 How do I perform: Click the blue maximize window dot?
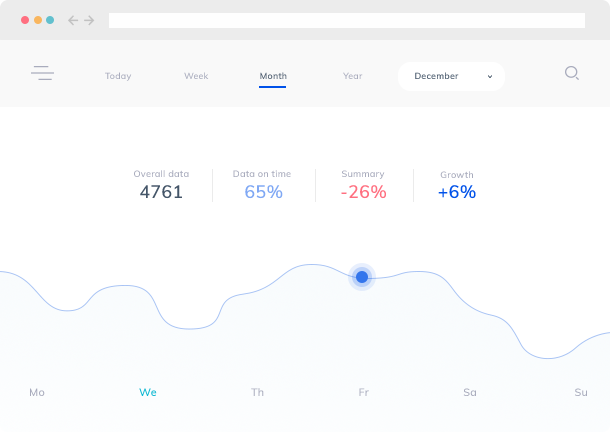tap(49, 20)
